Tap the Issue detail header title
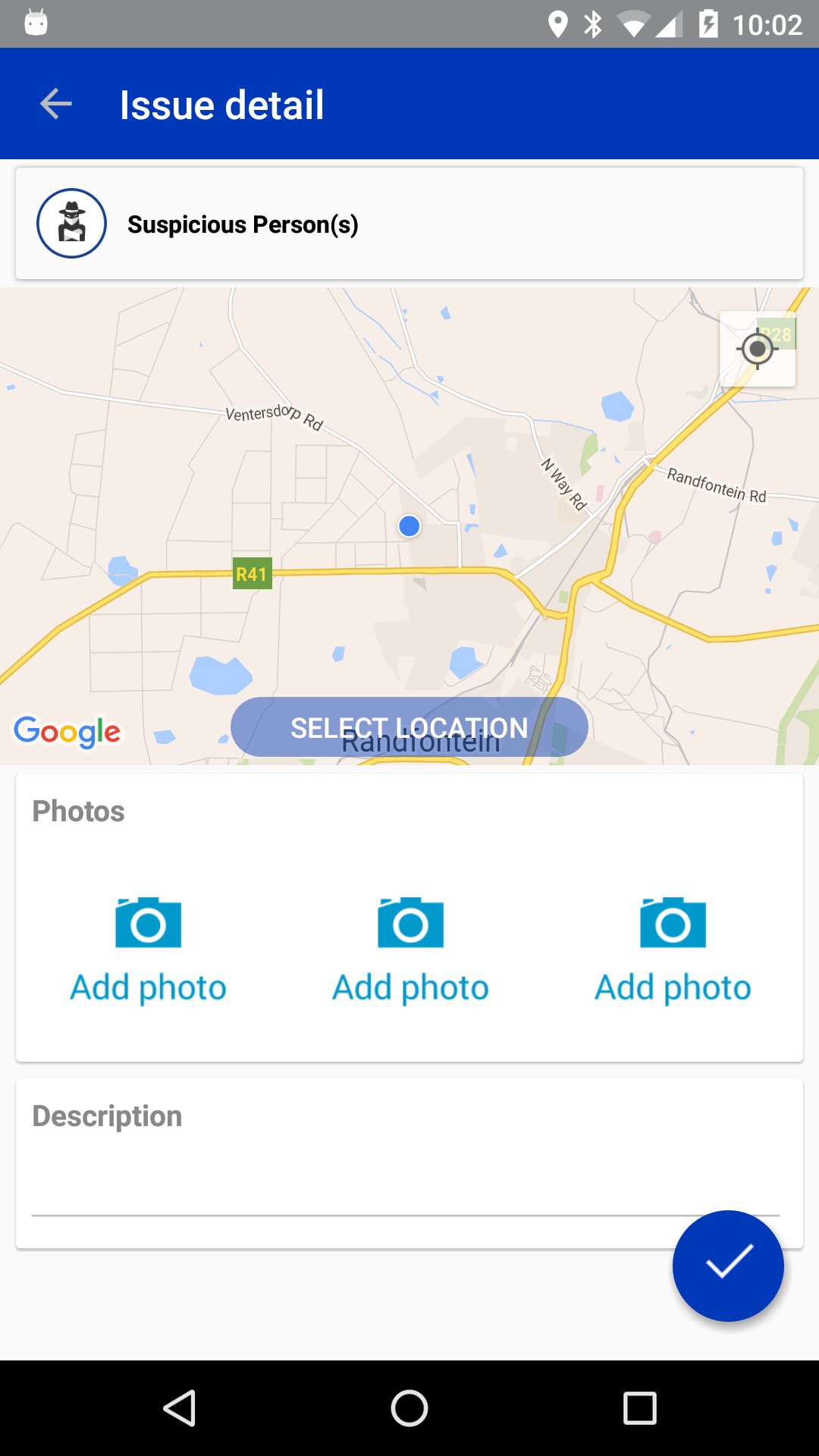The image size is (819, 1456). click(x=221, y=105)
